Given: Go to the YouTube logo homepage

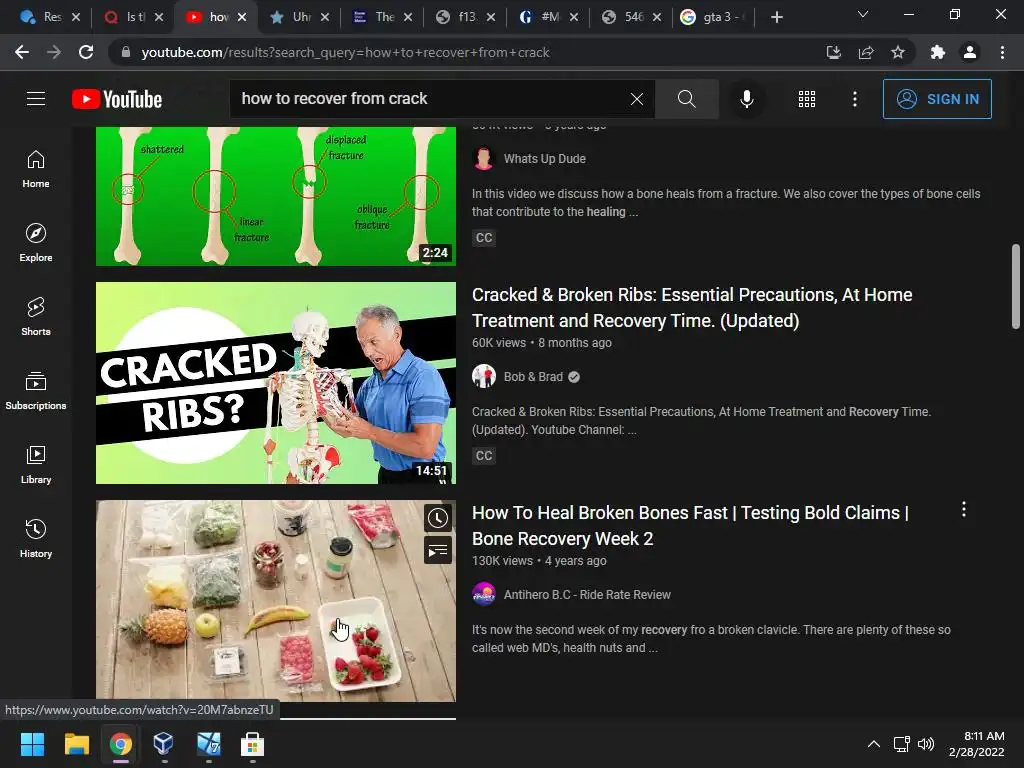Looking at the screenshot, I should (117, 99).
